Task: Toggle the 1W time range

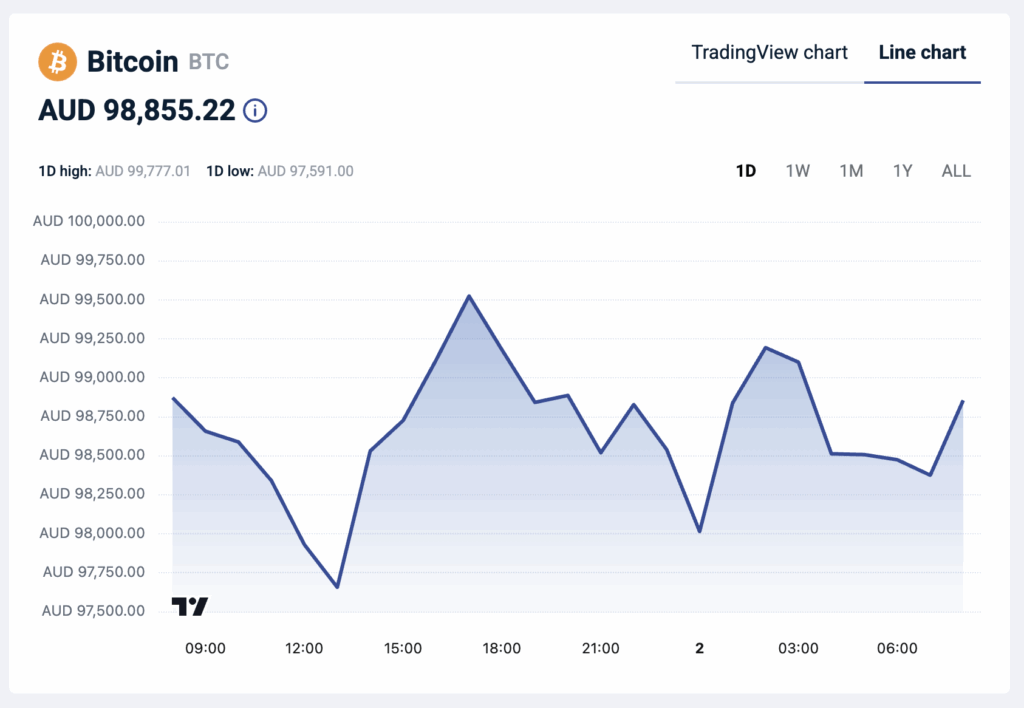Action: [797, 170]
